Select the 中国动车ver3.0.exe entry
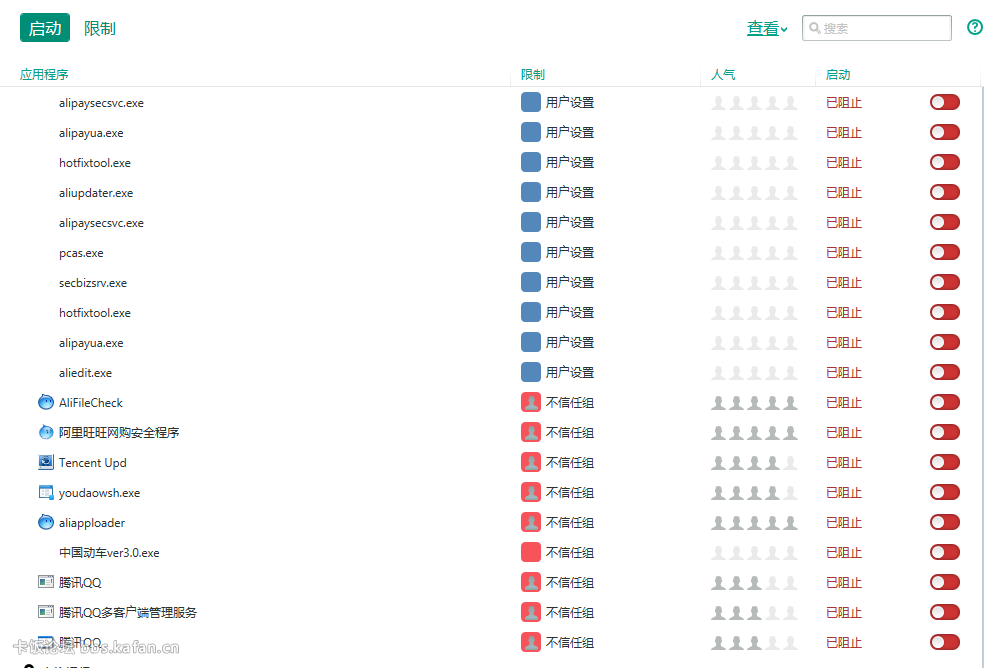 (109, 553)
